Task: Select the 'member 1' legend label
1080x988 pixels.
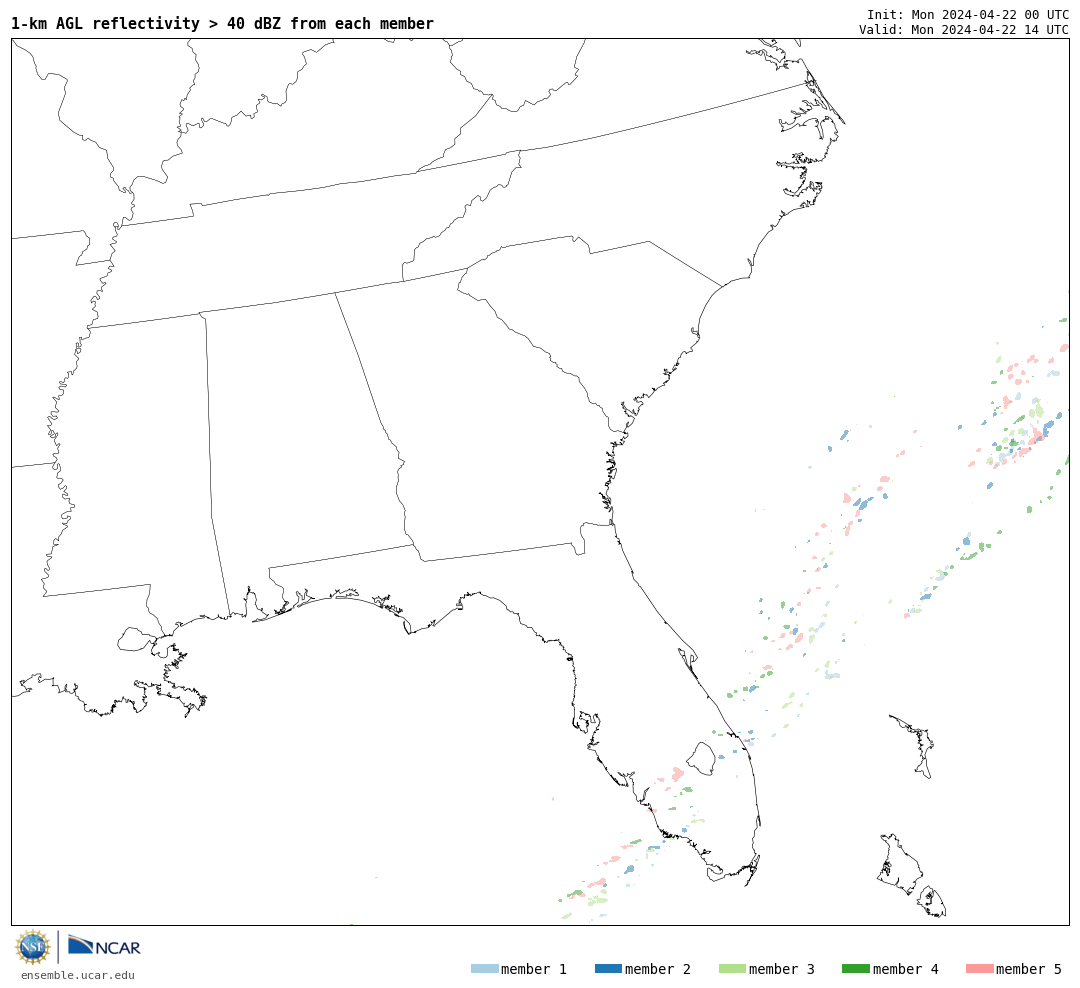Action: (x=534, y=969)
